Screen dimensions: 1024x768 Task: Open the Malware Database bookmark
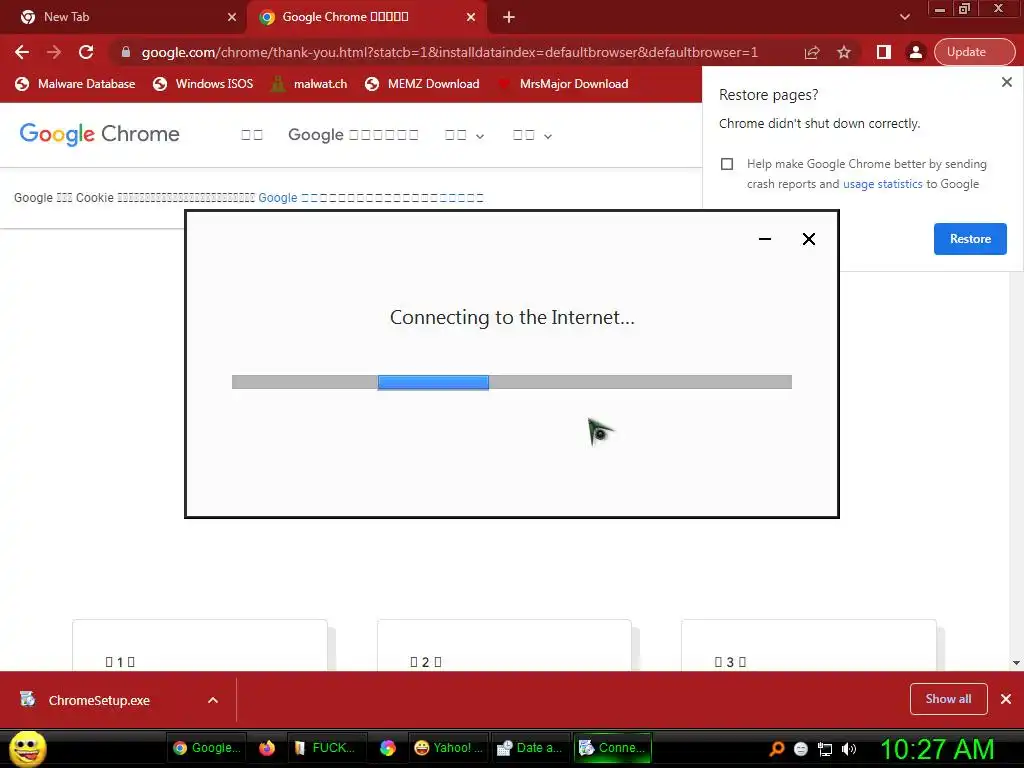click(x=75, y=84)
